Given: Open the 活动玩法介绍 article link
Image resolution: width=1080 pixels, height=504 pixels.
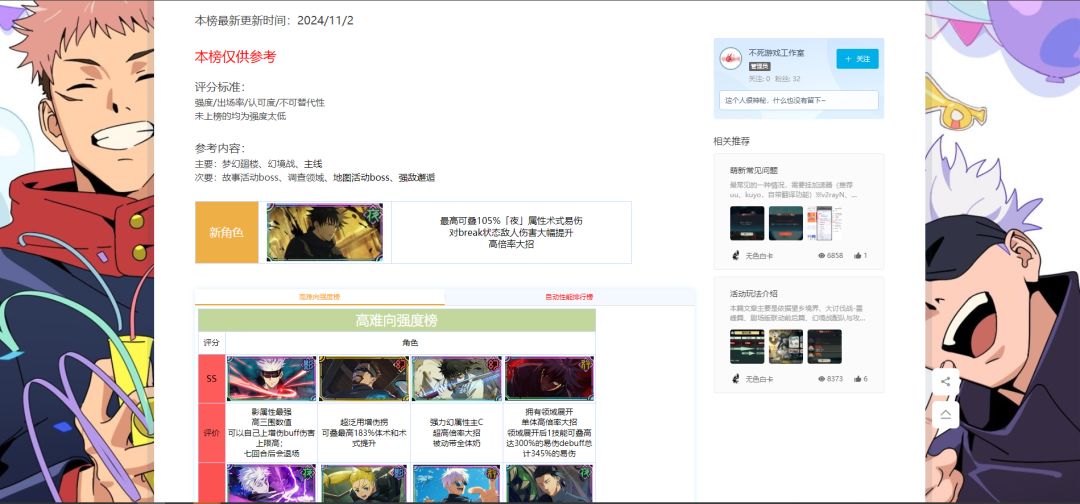Looking at the screenshot, I should pos(754,293).
